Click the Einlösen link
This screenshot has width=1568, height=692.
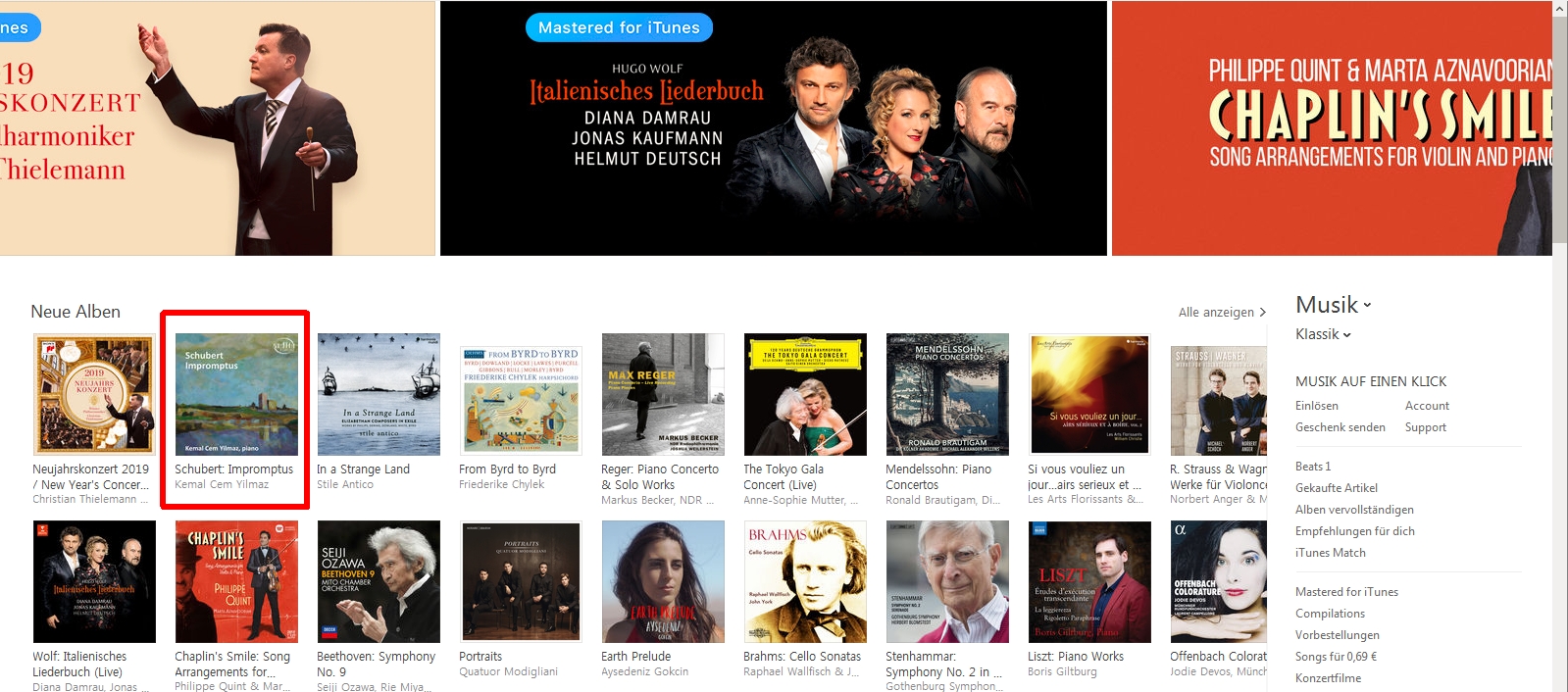pyautogui.click(x=1317, y=406)
